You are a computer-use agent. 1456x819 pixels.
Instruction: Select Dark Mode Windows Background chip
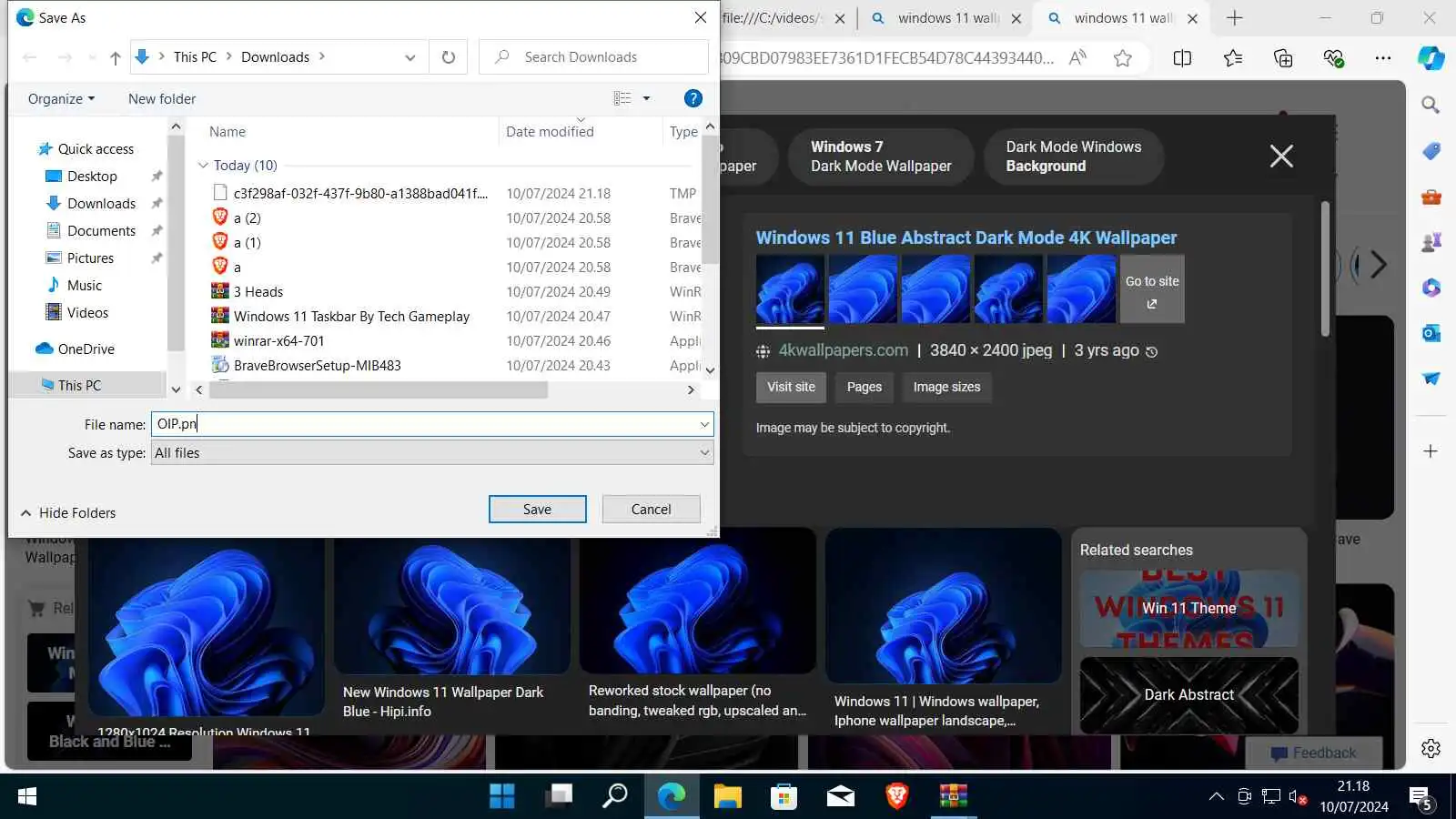(1074, 157)
